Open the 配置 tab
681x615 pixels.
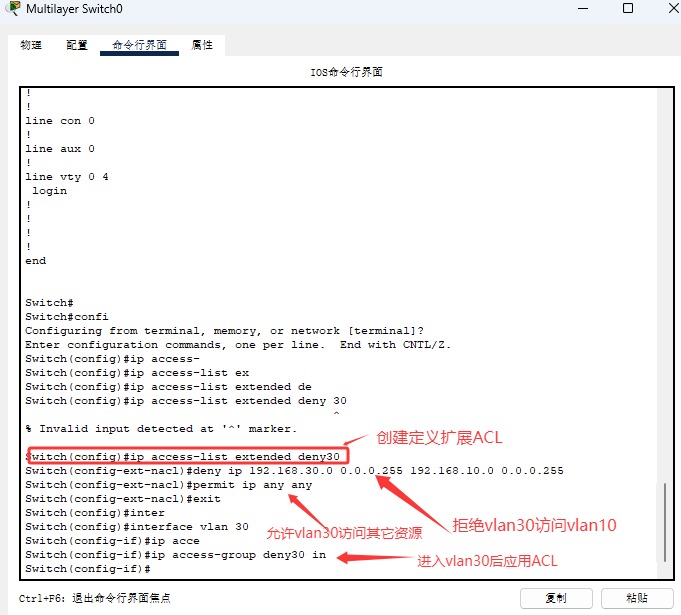click(77, 45)
